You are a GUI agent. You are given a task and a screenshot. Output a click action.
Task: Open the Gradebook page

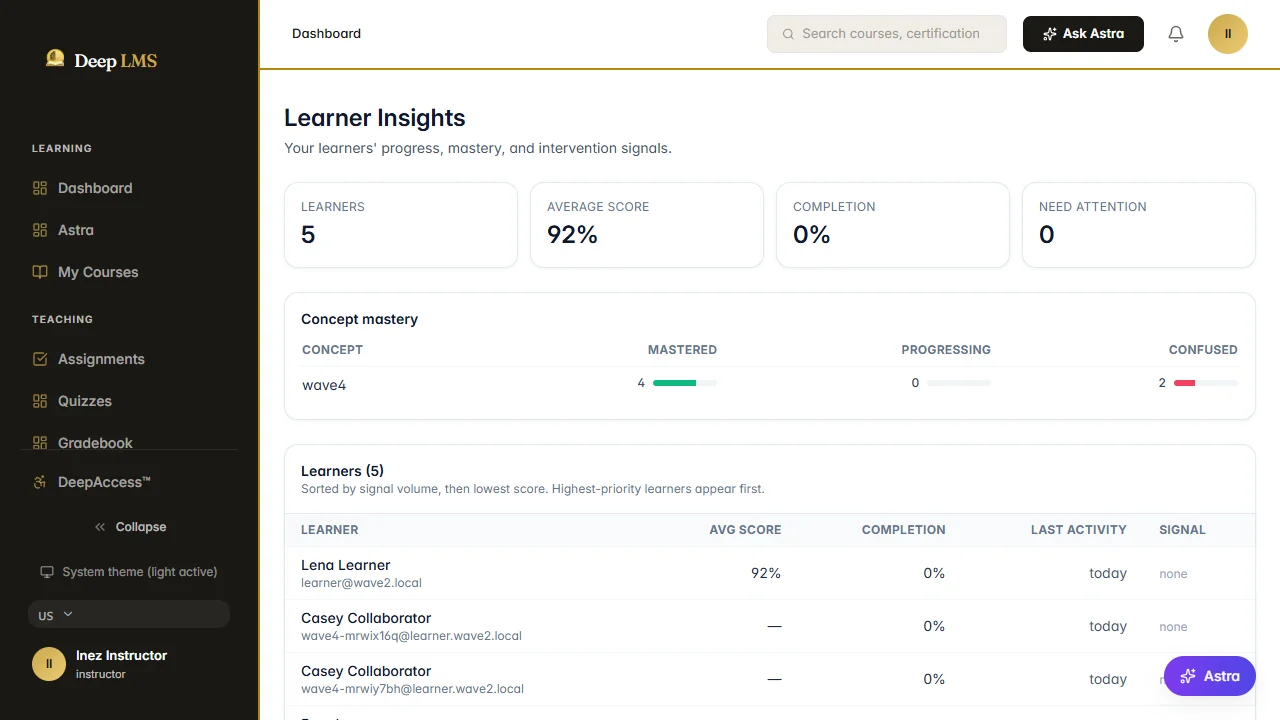coord(129,437)
